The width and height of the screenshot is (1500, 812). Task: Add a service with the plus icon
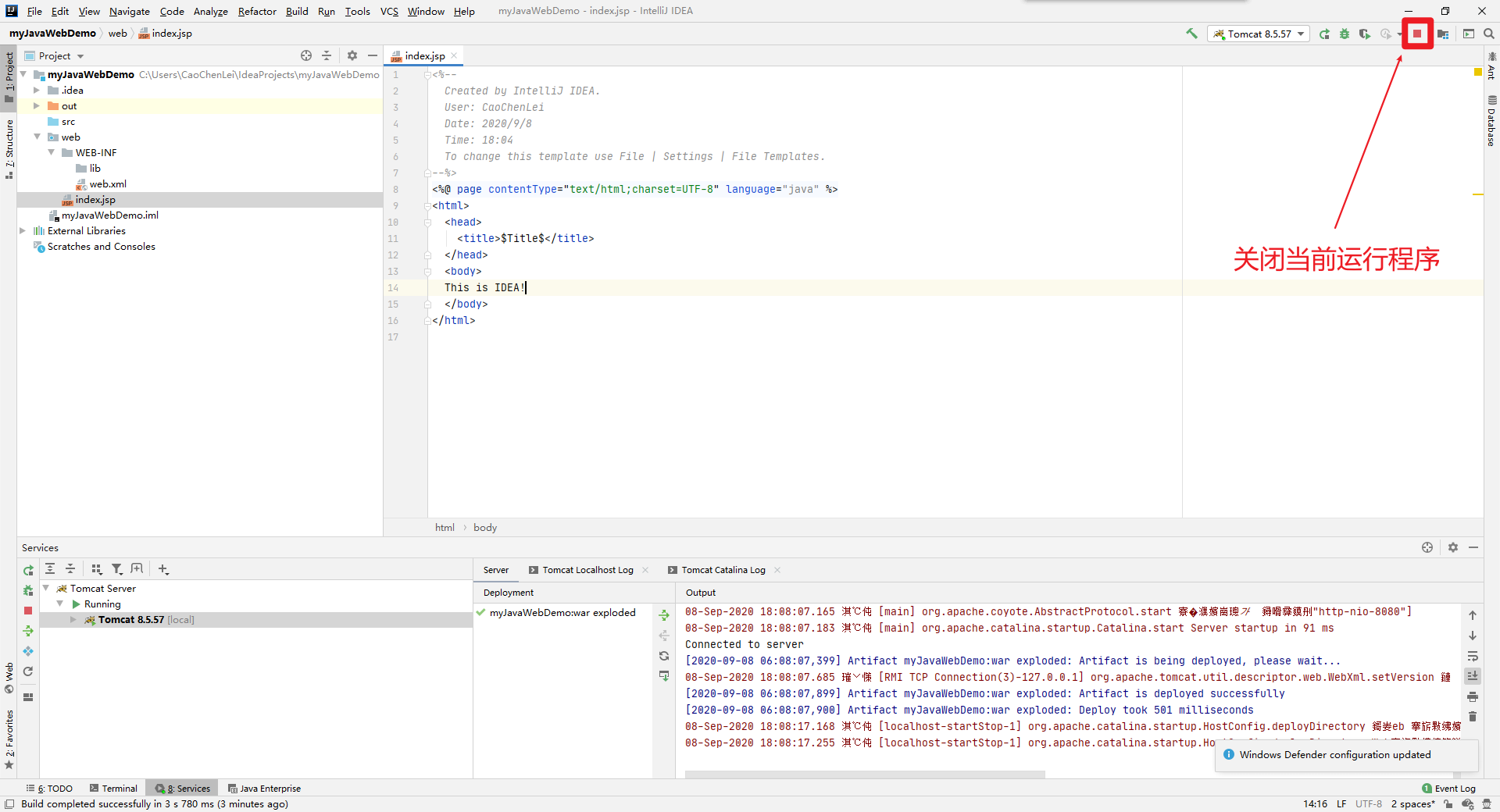[163, 569]
